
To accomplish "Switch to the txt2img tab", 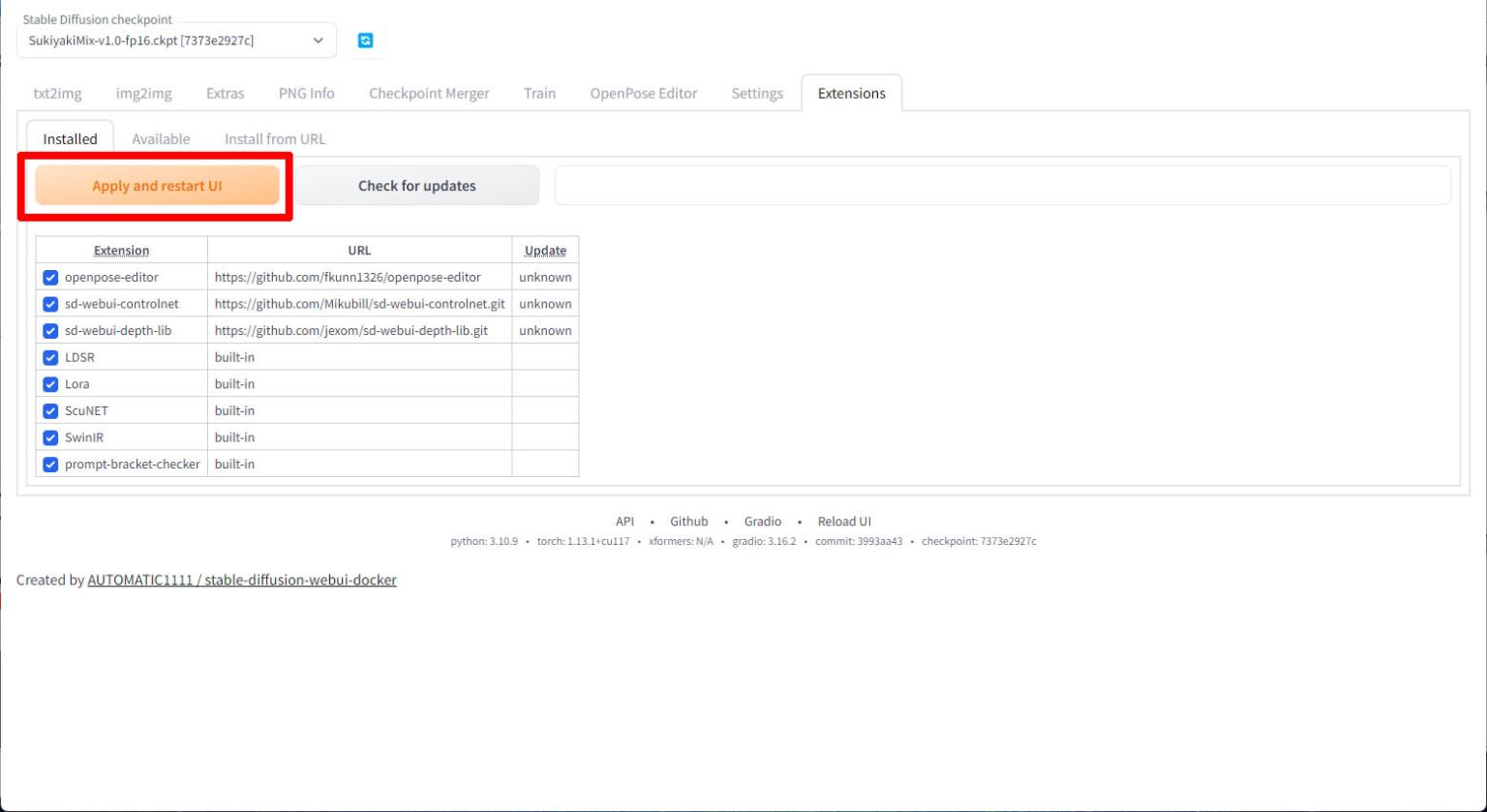I will tap(57, 94).
